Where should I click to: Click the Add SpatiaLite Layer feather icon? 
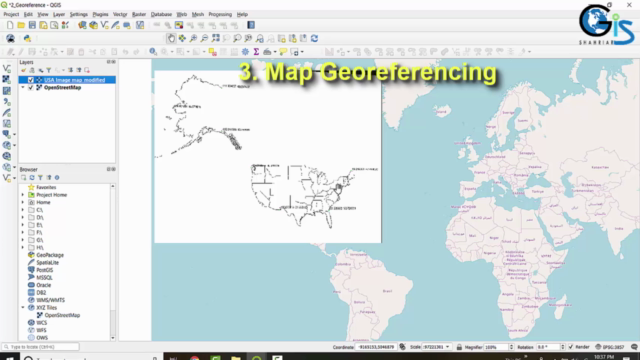(x=7, y=113)
